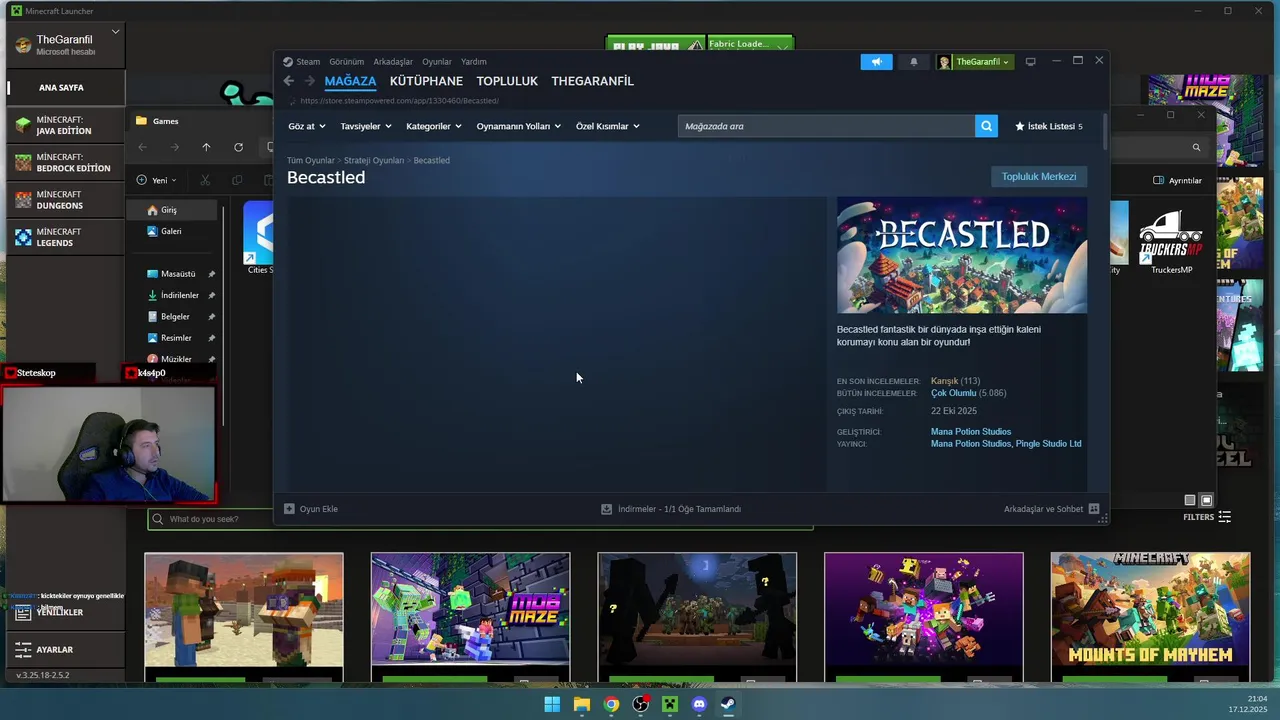Viewport: 1280px width, 720px height.
Task: Open the Mana Potion Studios developer link
Action: [971, 432]
